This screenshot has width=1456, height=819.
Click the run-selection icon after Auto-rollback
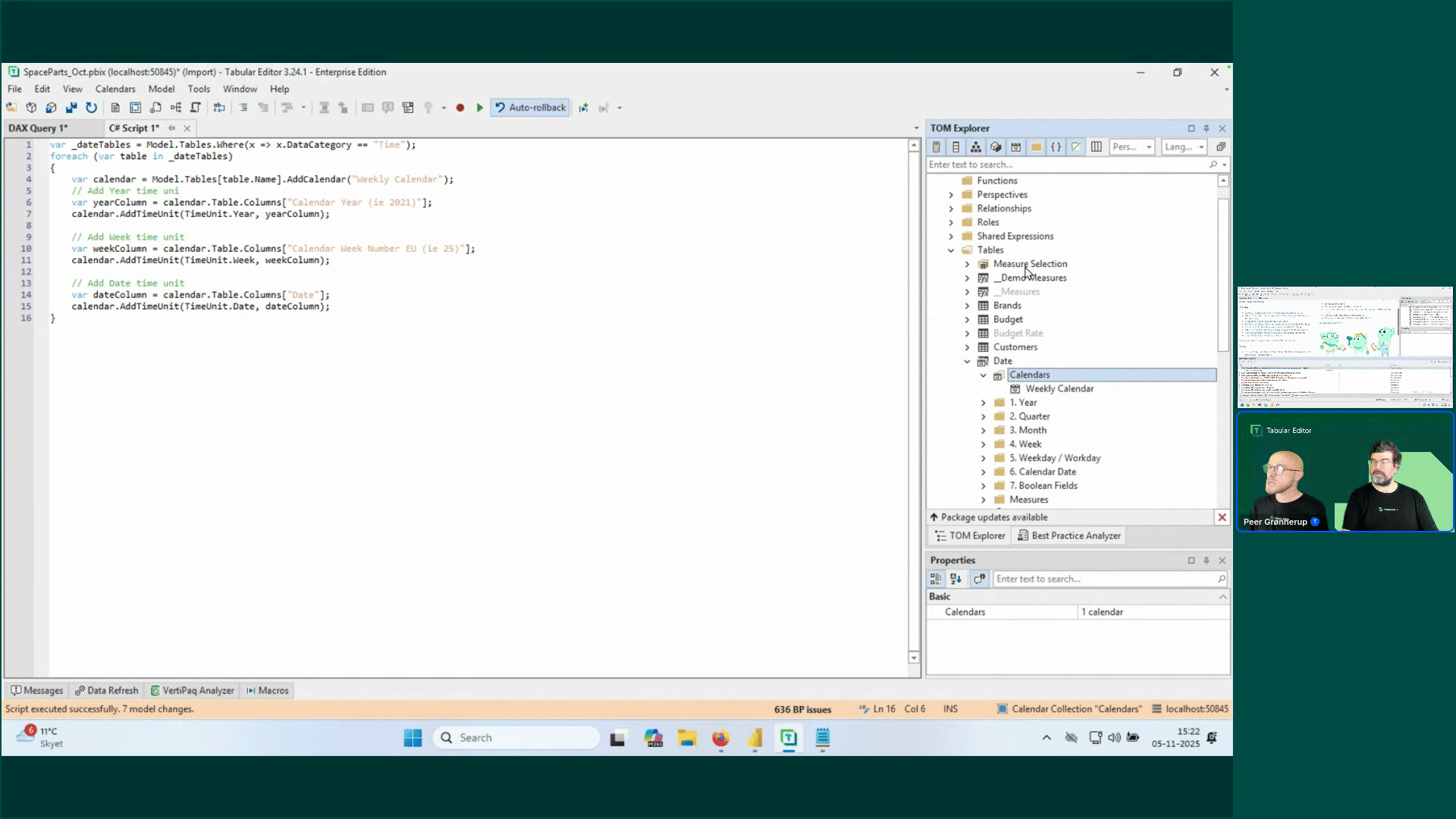583,108
